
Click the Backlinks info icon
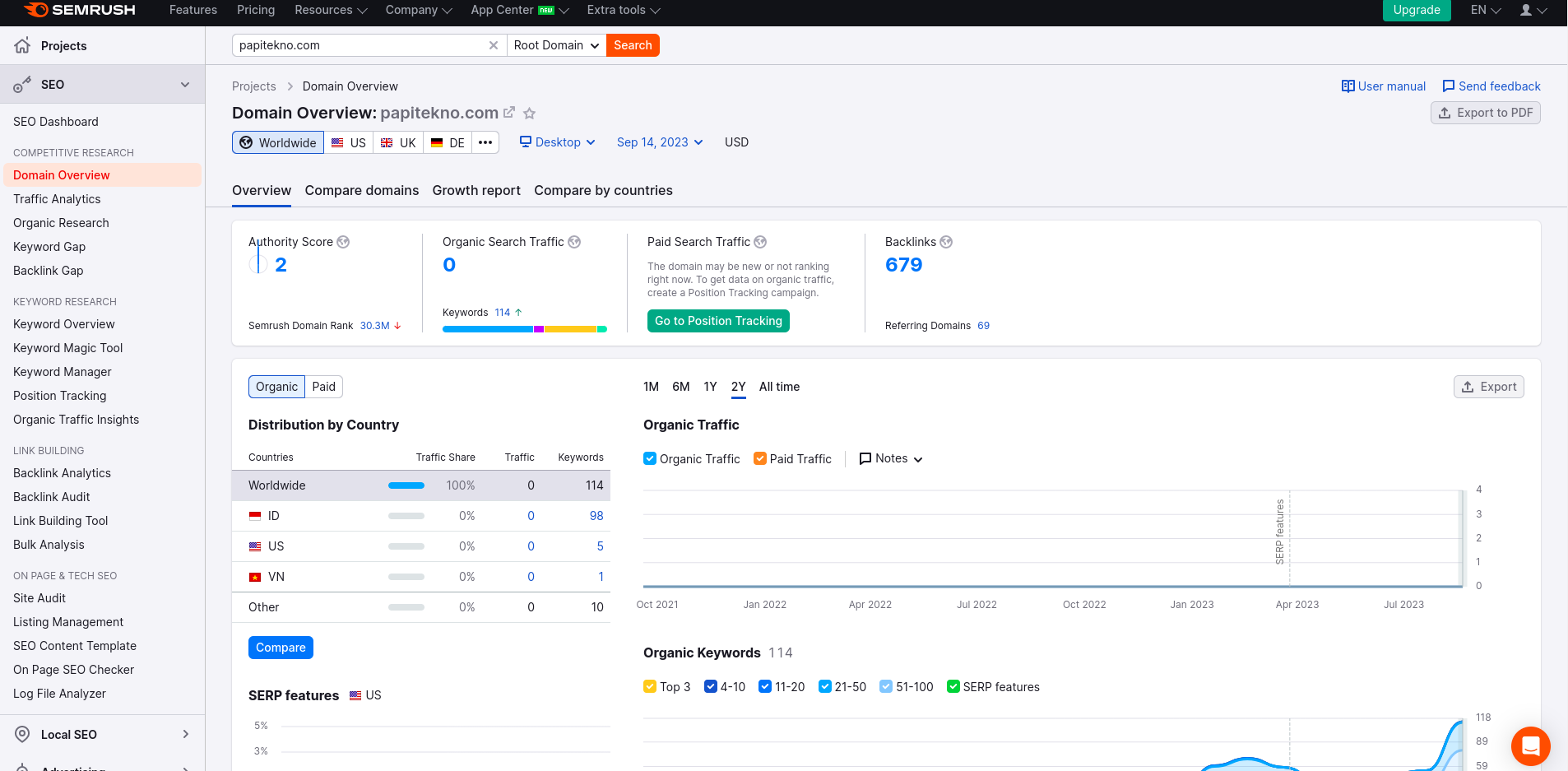946,242
